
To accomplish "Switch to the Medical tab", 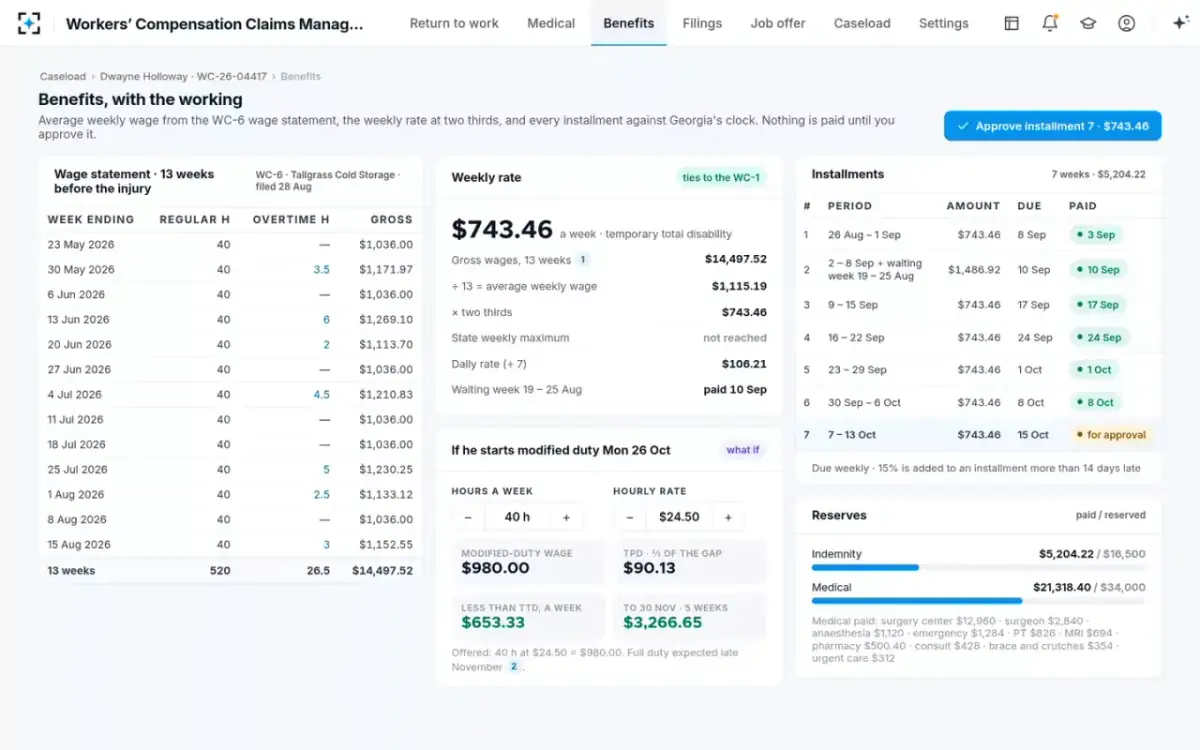I will pyautogui.click(x=551, y=23).
